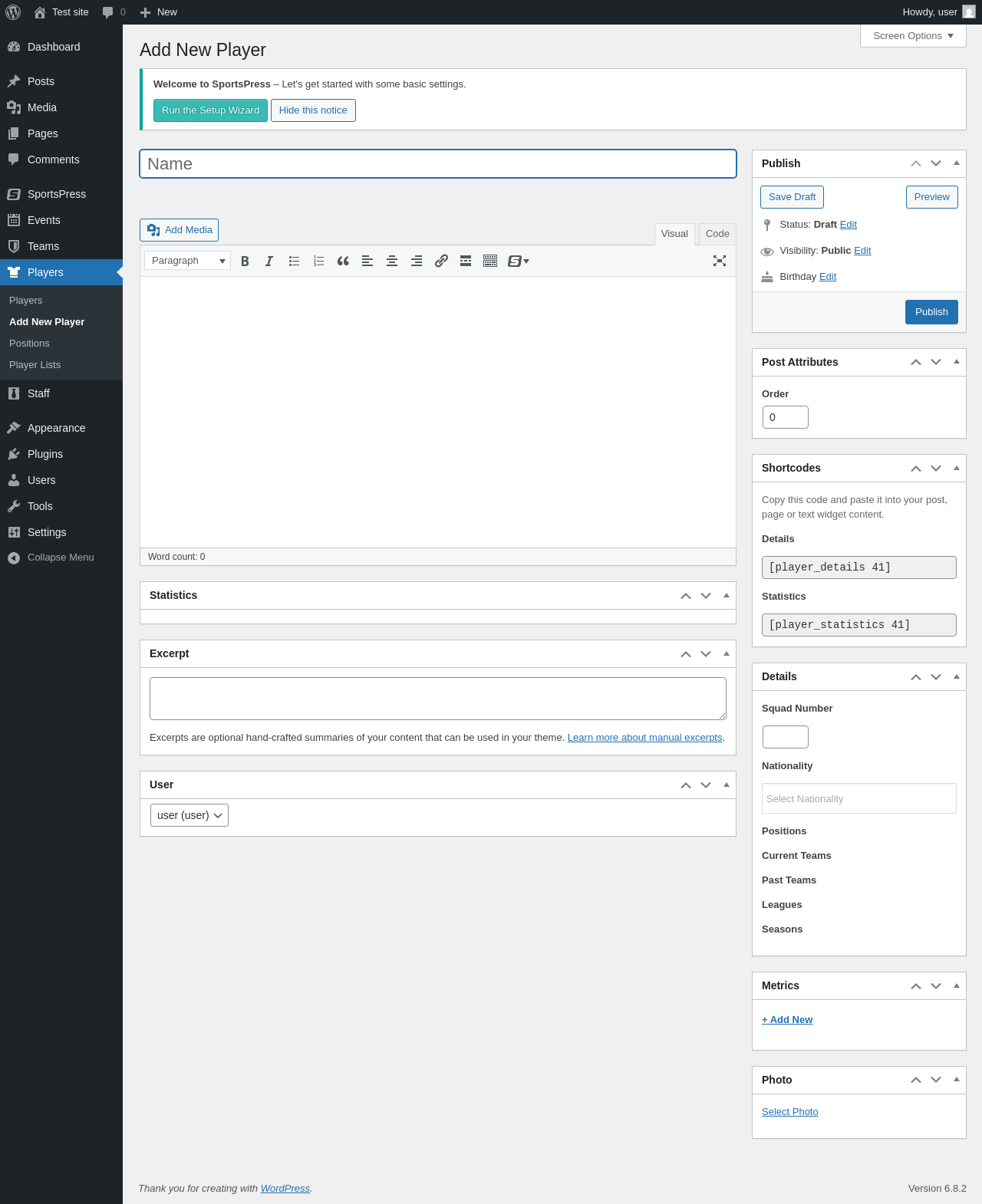Open Player Lists submenu item

pyautogui.click(x=61, y=365)
